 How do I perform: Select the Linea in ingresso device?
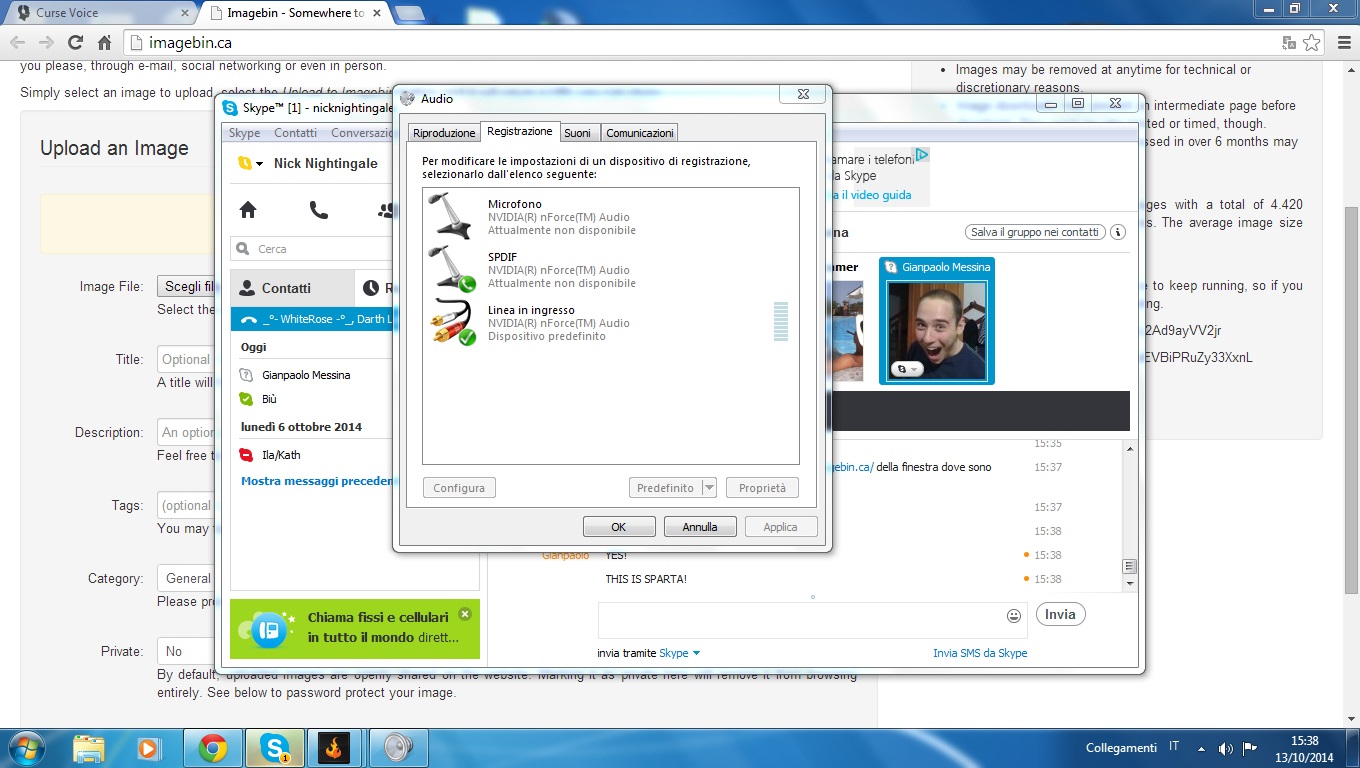(610, 322)
